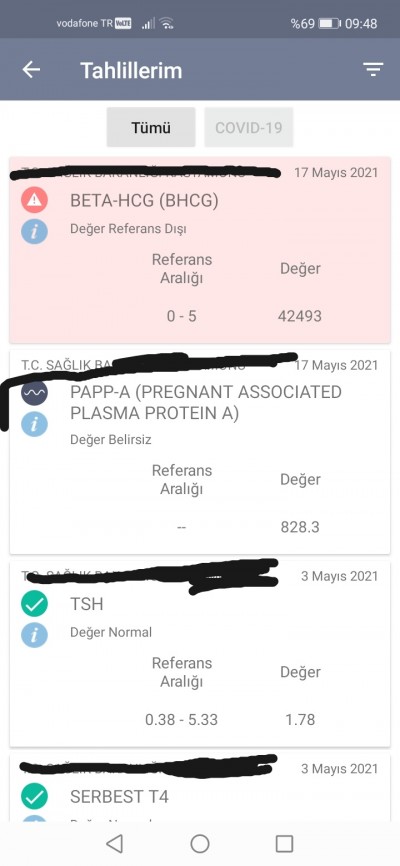The width and height of the screenshot is (400, 866).
Task: Tap BETA-HCG value 42493
Action: pyautogui.click(x=300, y=316)
